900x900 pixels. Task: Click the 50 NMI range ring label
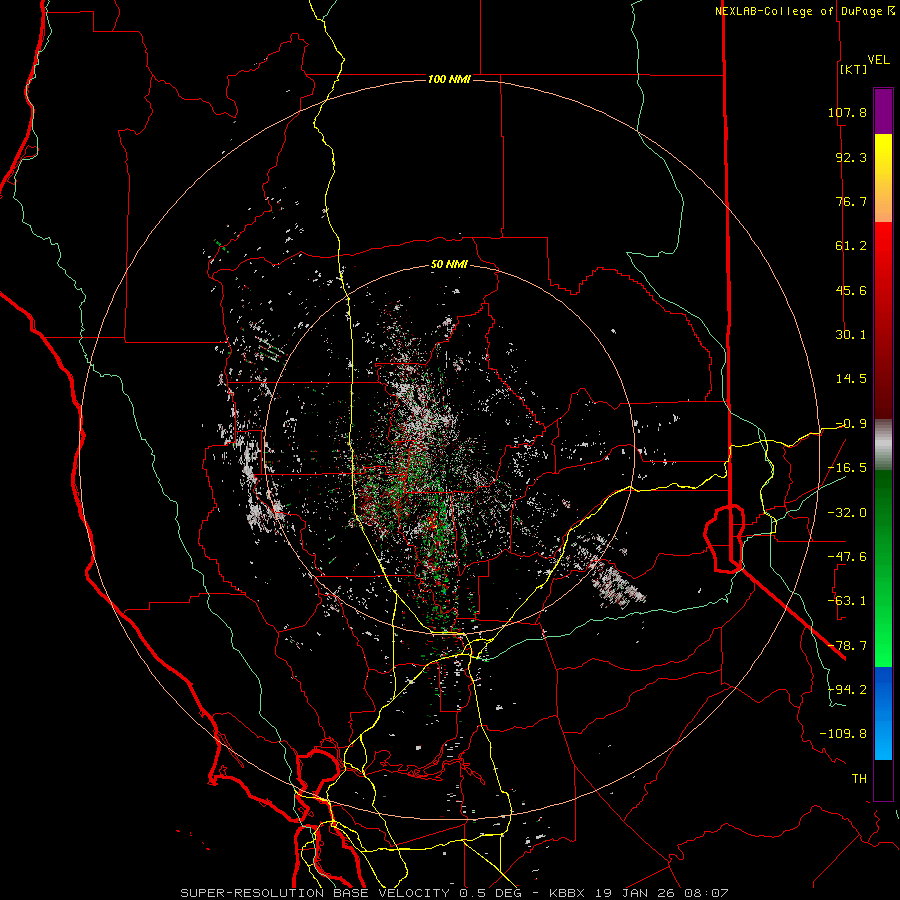coord(449,265)
